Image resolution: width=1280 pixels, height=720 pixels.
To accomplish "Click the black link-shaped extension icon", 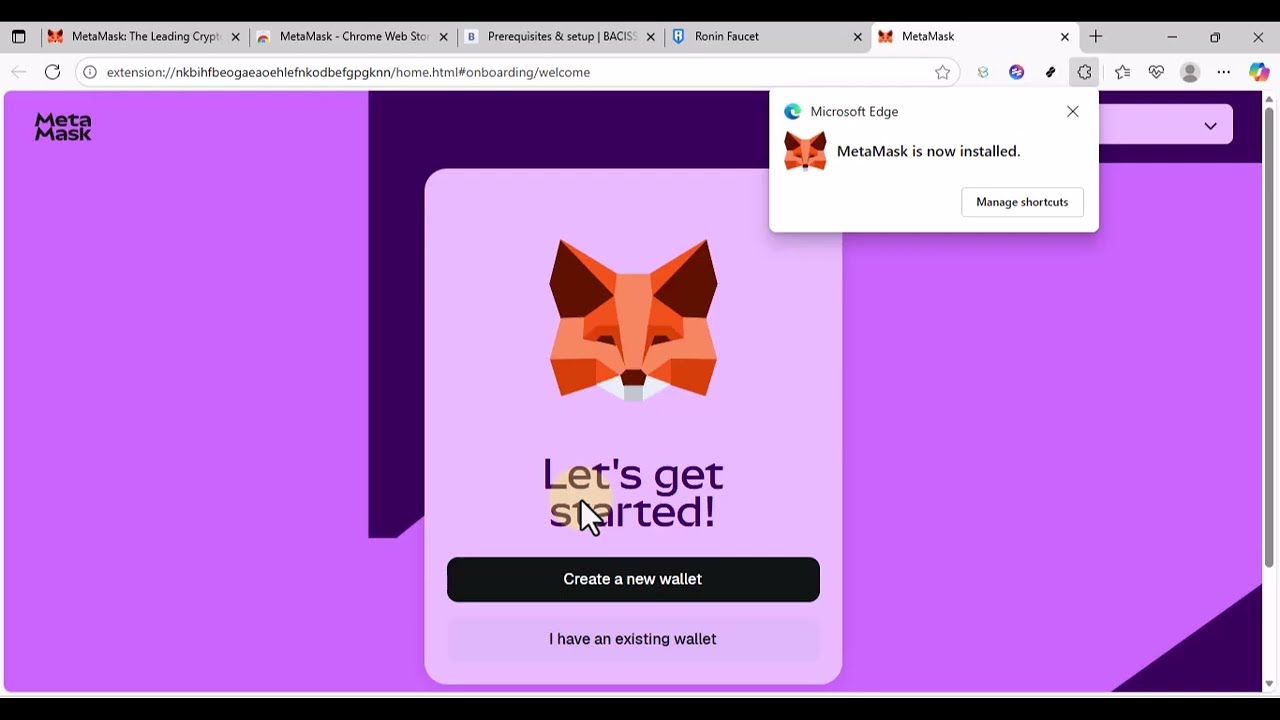I will point(1050,72).
